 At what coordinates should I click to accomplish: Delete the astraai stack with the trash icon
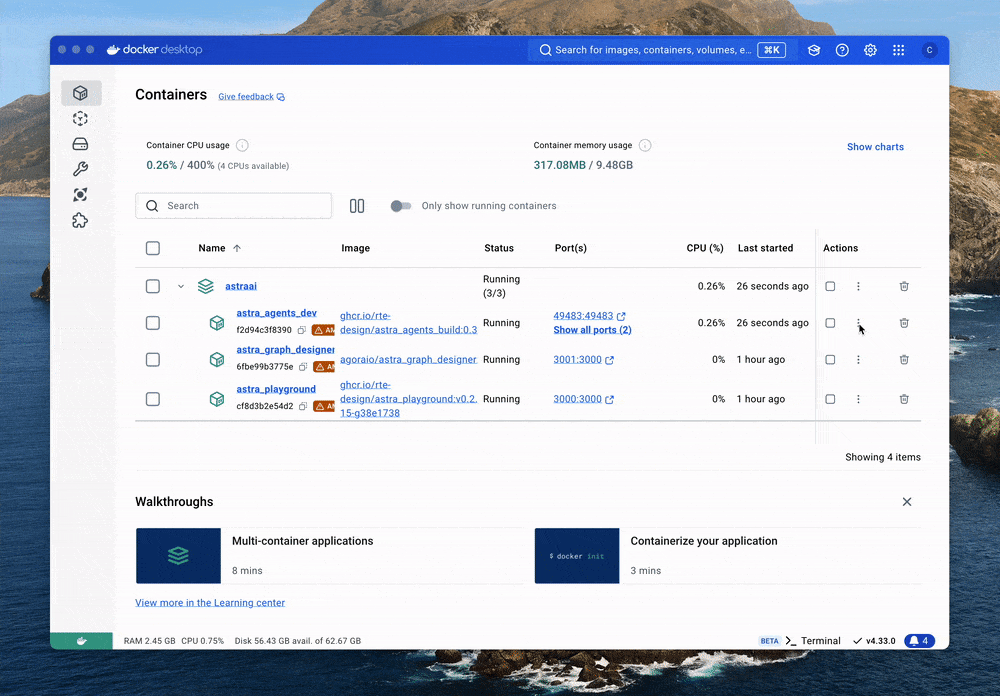(x=904, y=286)
